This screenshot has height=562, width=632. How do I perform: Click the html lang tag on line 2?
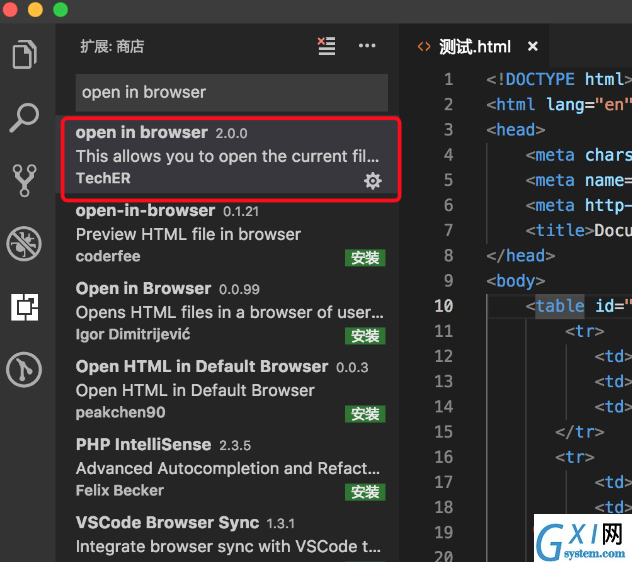pyautogui.click(x=559, y=104)
